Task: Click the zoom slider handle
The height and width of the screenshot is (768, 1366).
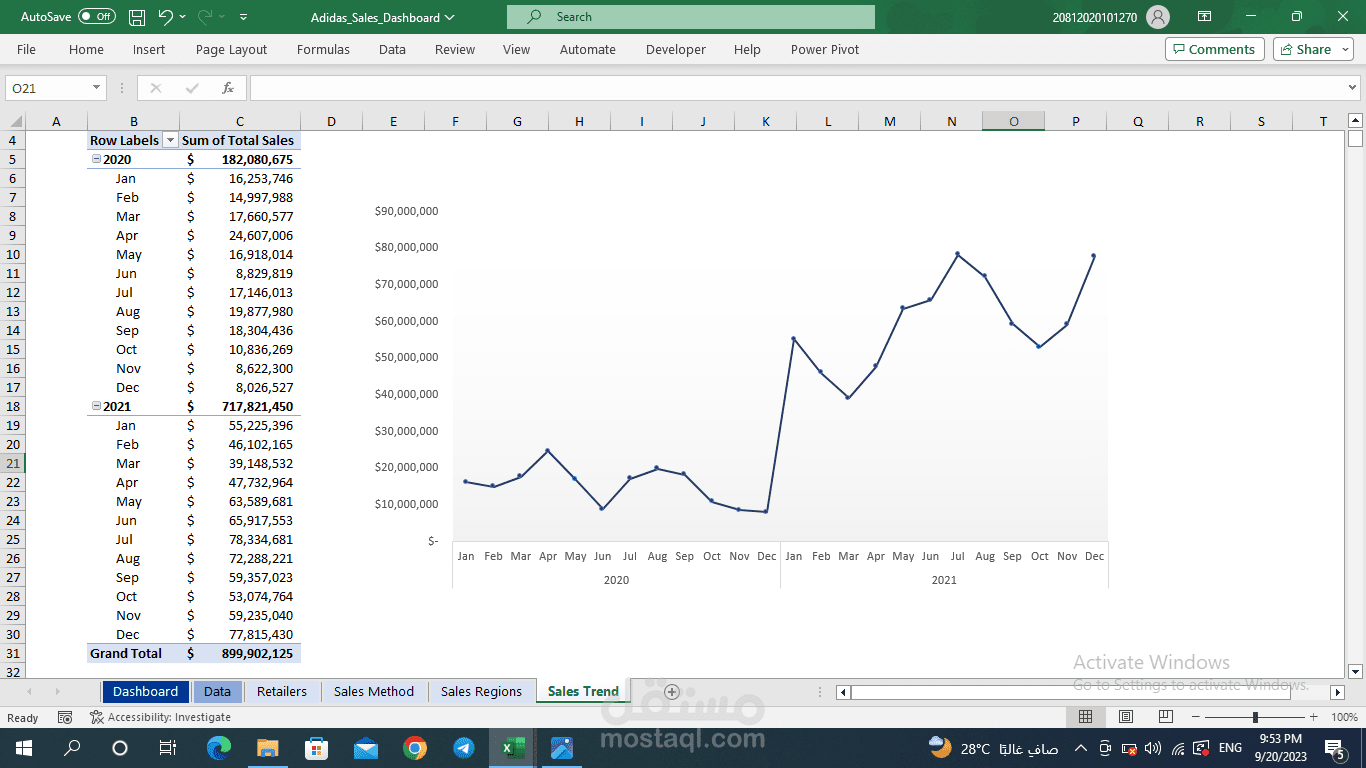Action: pos(1255,717)
